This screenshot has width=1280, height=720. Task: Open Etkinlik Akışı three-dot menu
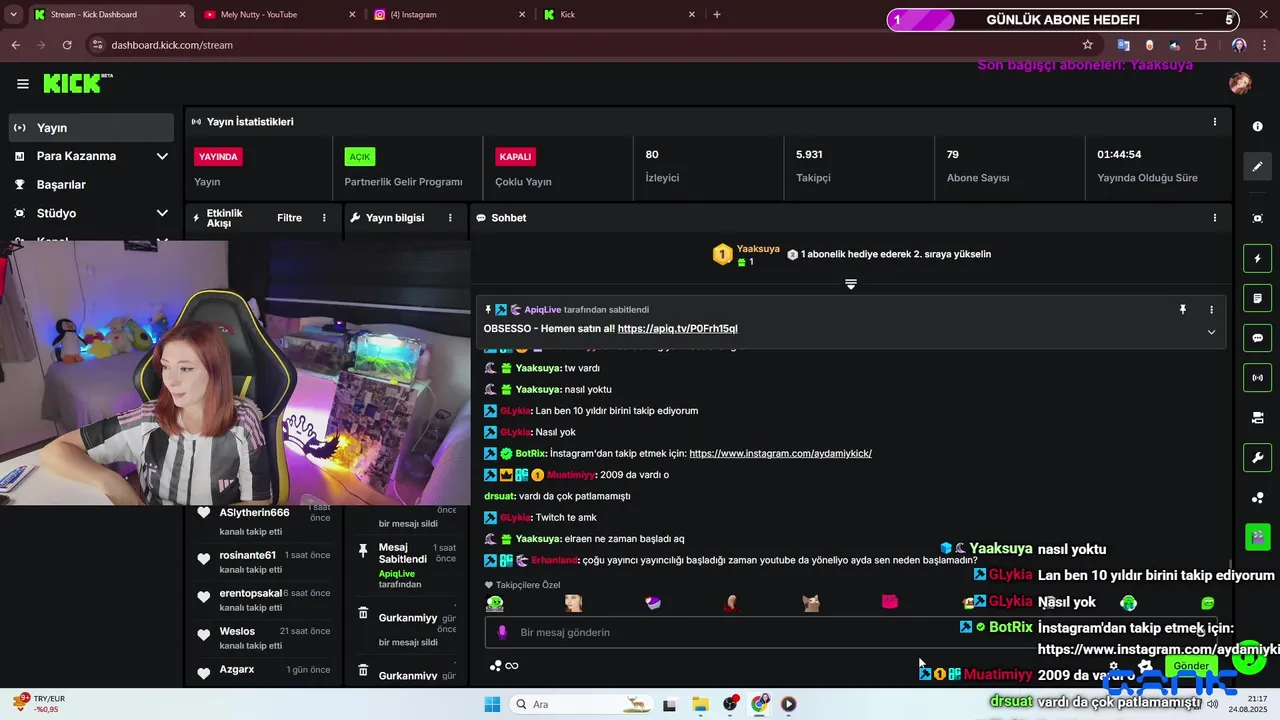323,218
